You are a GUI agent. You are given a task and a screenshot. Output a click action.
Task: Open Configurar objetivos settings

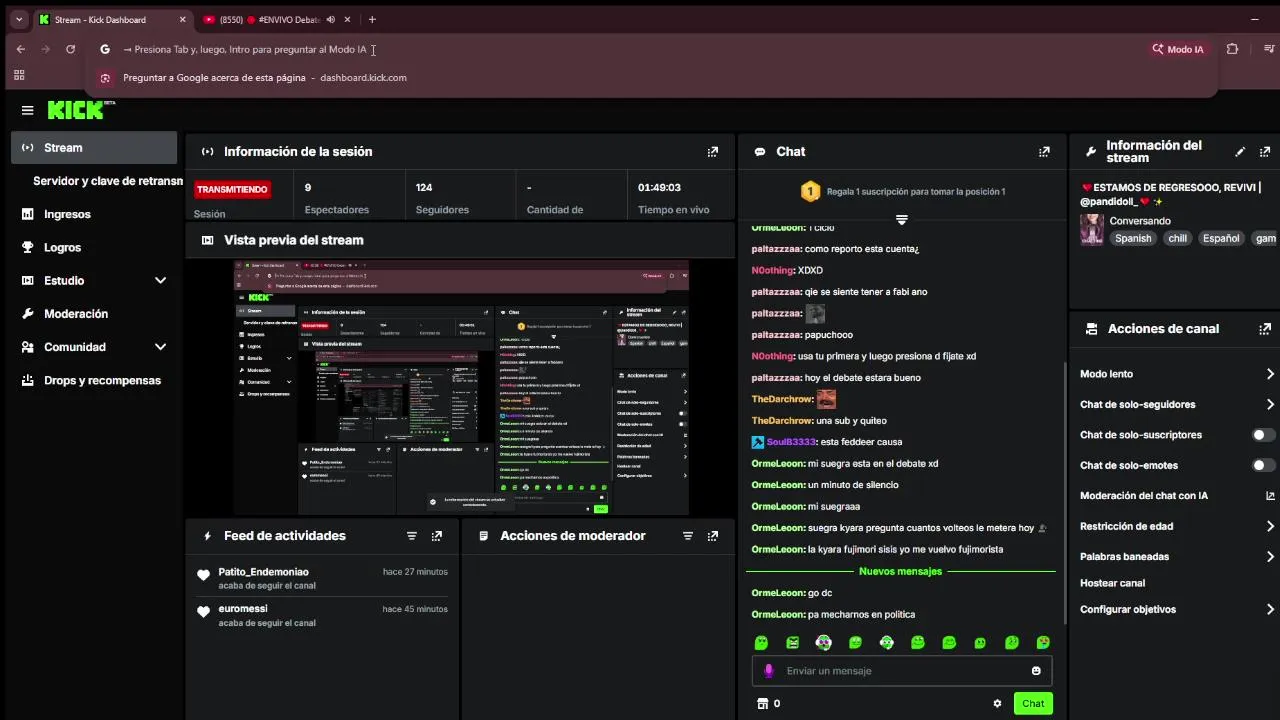[x=1177, y=609]
